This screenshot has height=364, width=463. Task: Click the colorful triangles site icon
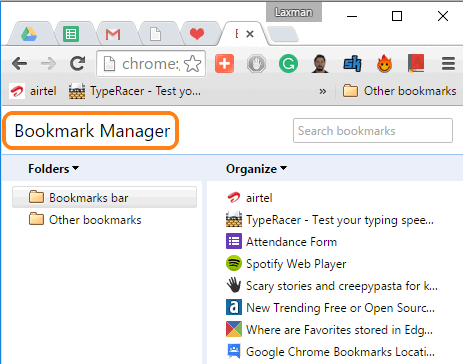[234, 329]
